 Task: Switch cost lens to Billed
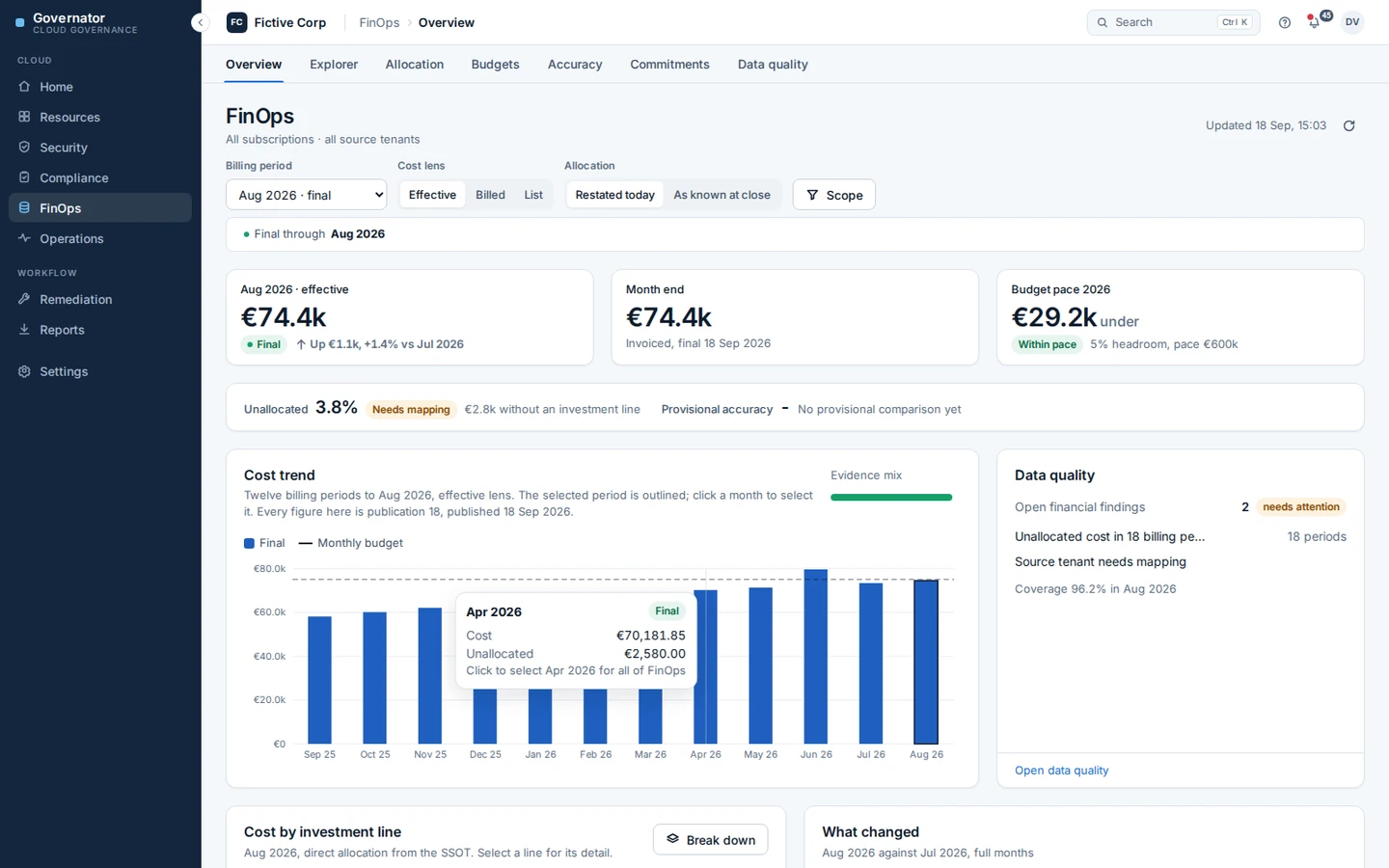[x=490, y=195]
